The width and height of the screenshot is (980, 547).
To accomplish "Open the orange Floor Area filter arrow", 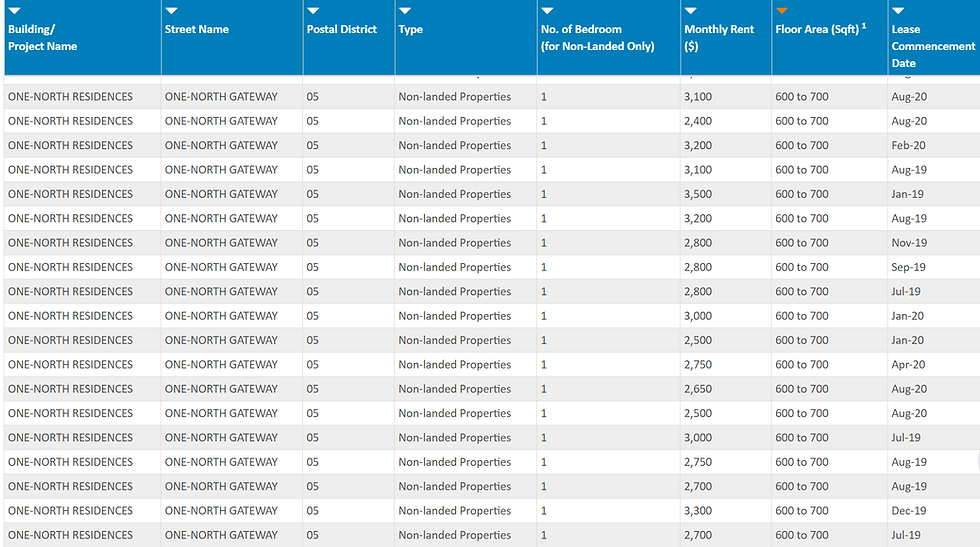I will coord(782,11).
